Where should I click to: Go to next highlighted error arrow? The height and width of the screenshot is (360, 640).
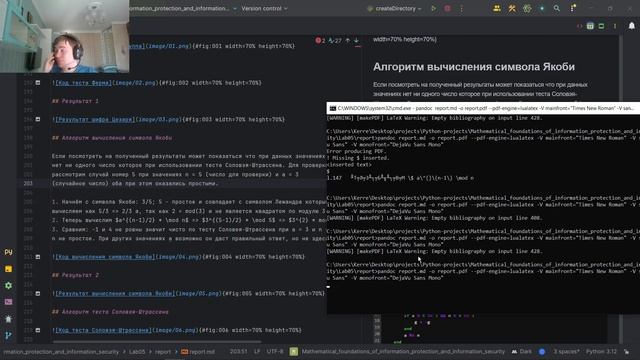356,40
